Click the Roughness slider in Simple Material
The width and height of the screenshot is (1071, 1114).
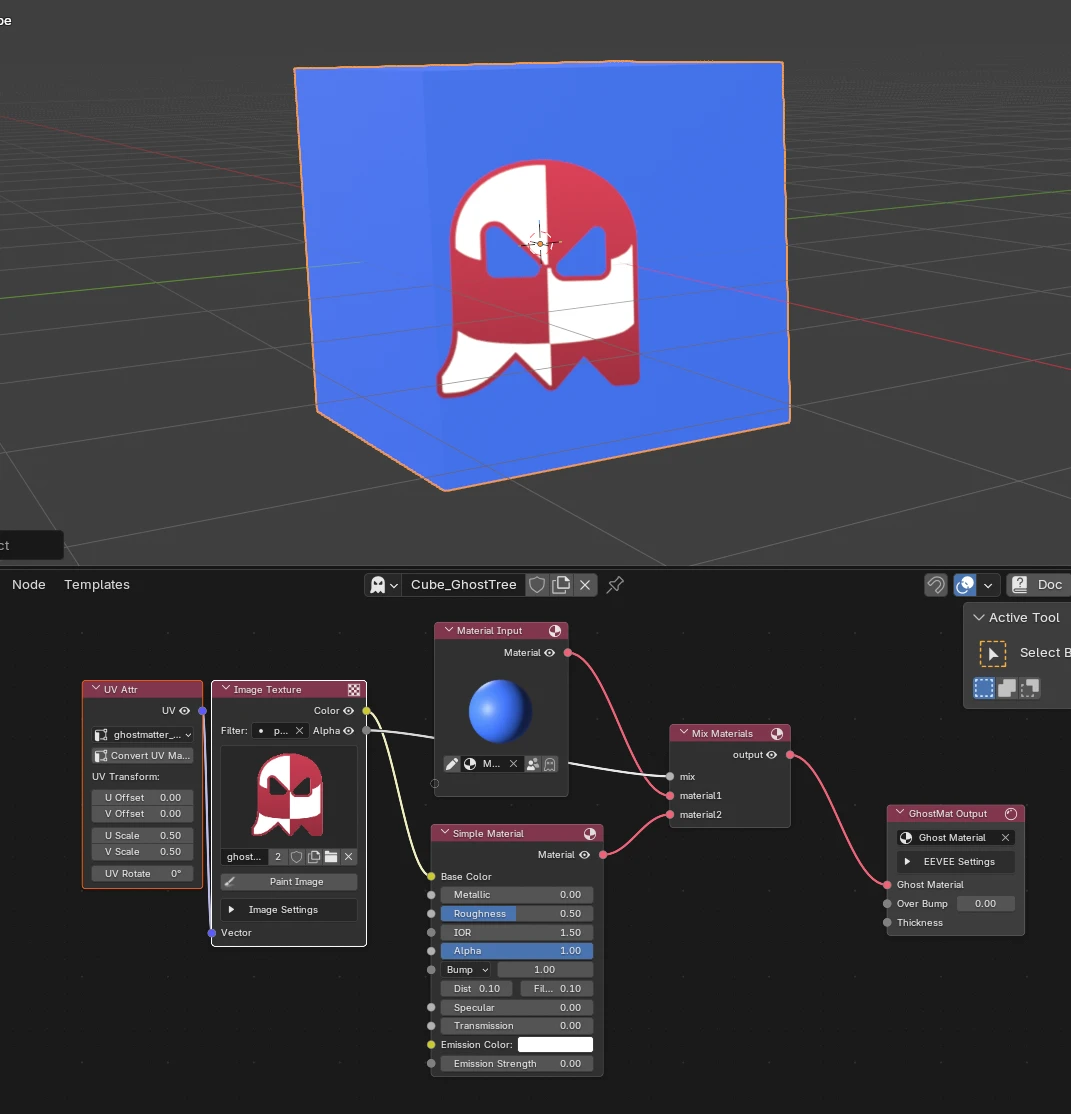tap(517, 914)
